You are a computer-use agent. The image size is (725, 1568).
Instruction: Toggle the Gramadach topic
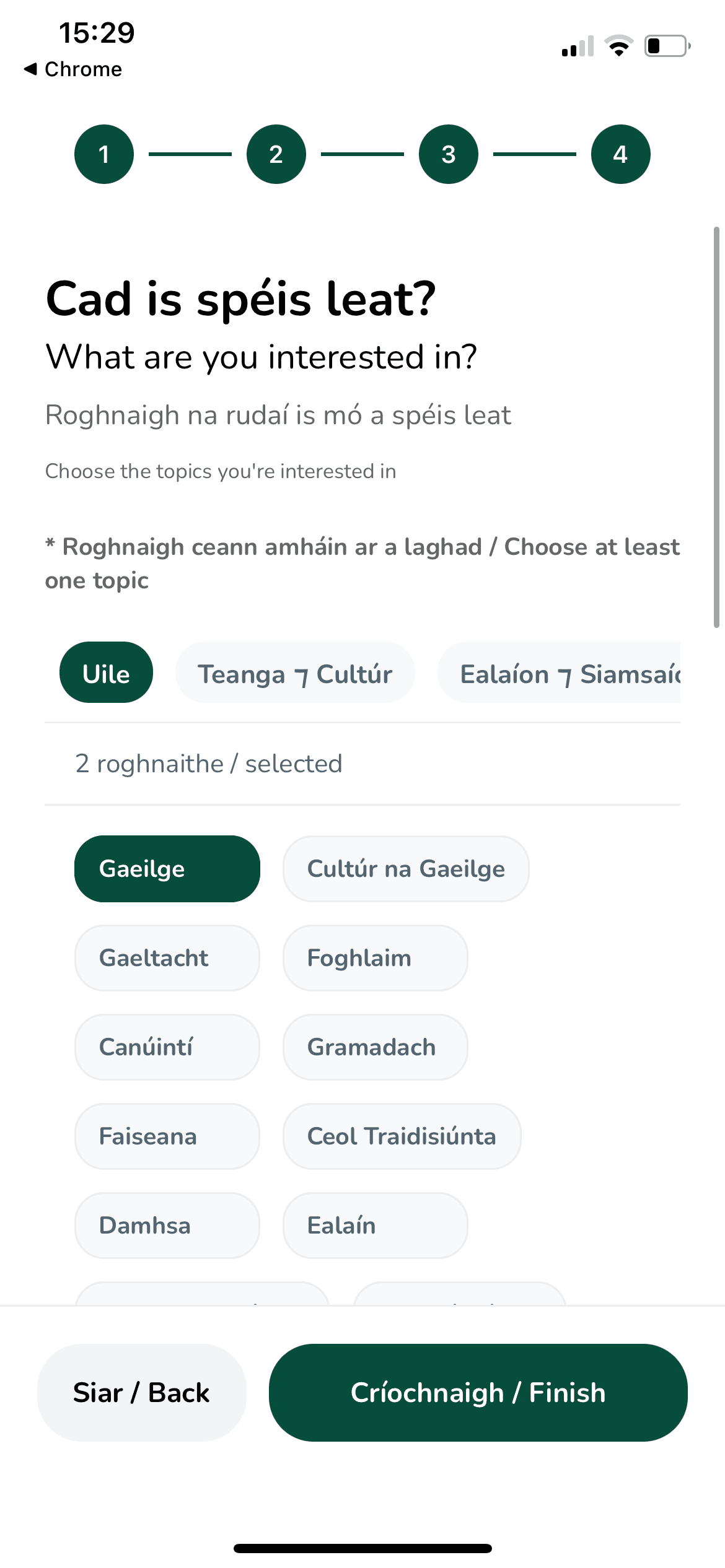375,1047
